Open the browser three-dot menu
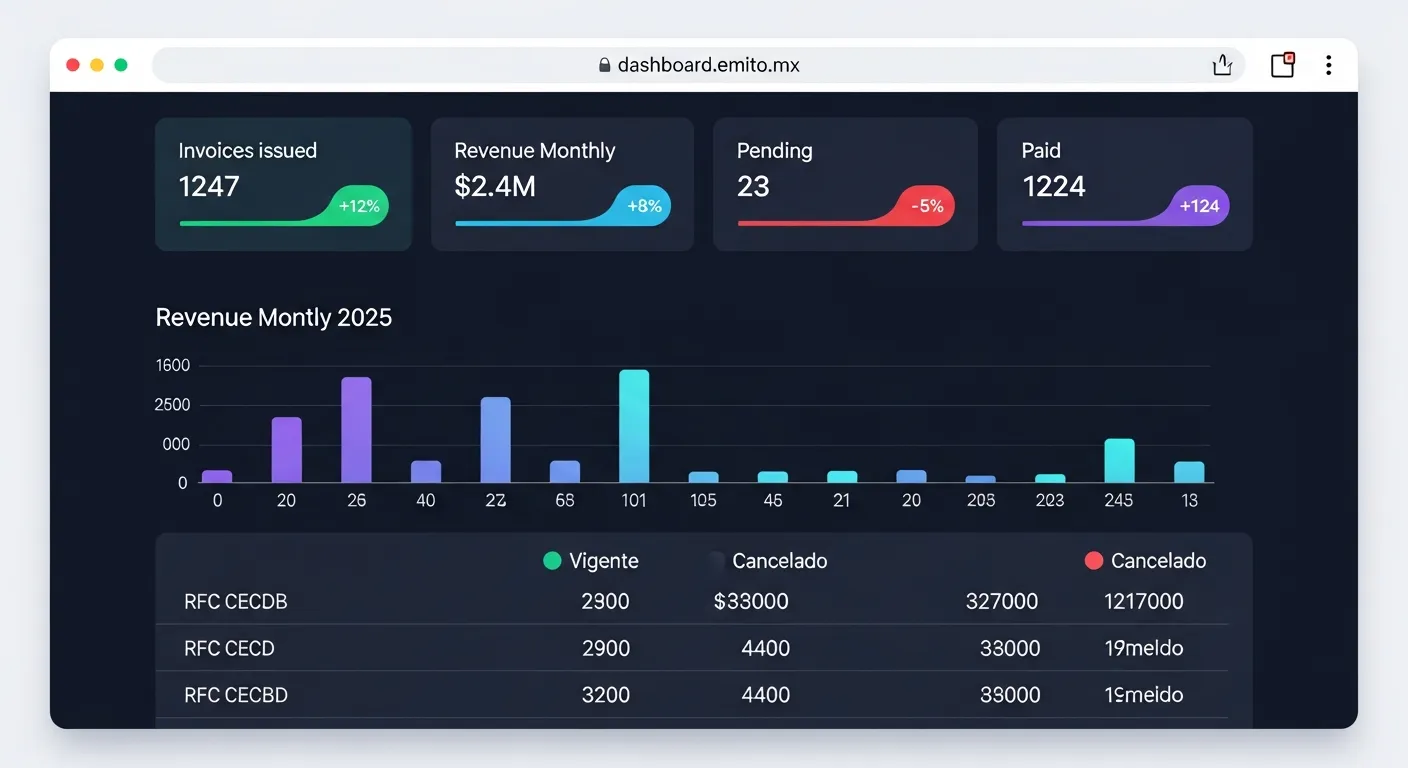This screenshot has height=768, width=1408. click(1328, 65)
